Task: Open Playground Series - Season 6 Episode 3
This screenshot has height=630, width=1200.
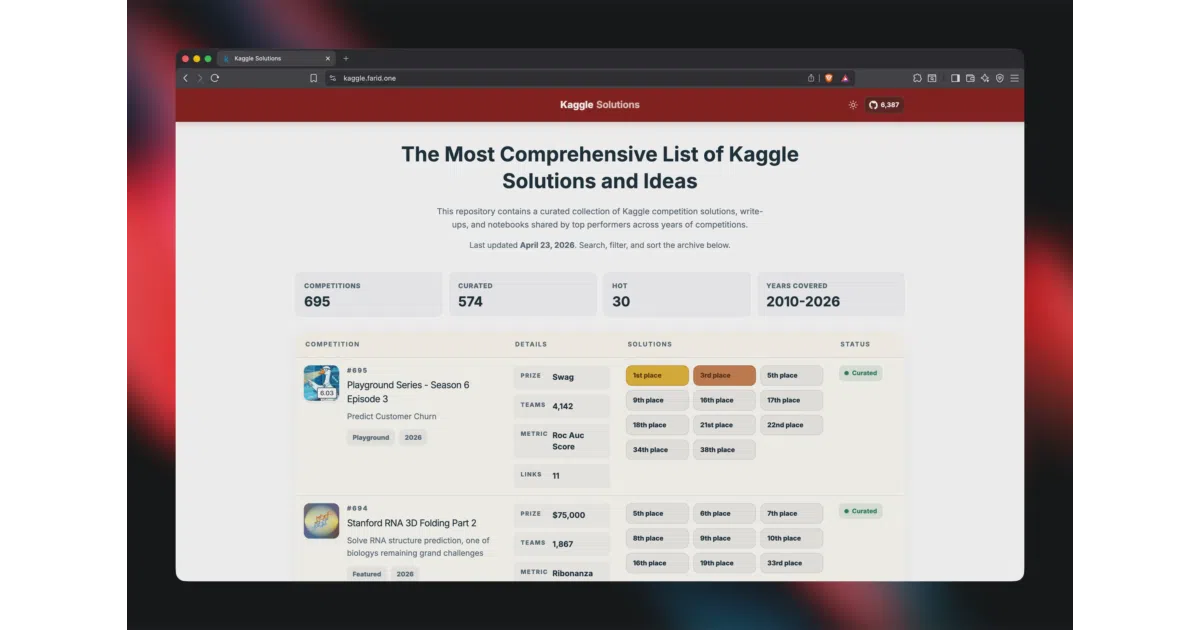Action: 408,392
